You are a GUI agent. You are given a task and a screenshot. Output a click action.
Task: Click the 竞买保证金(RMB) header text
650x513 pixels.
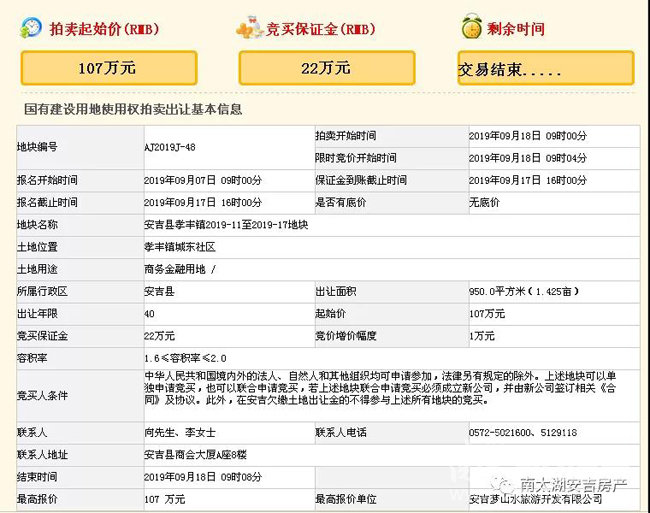(320, 29)
